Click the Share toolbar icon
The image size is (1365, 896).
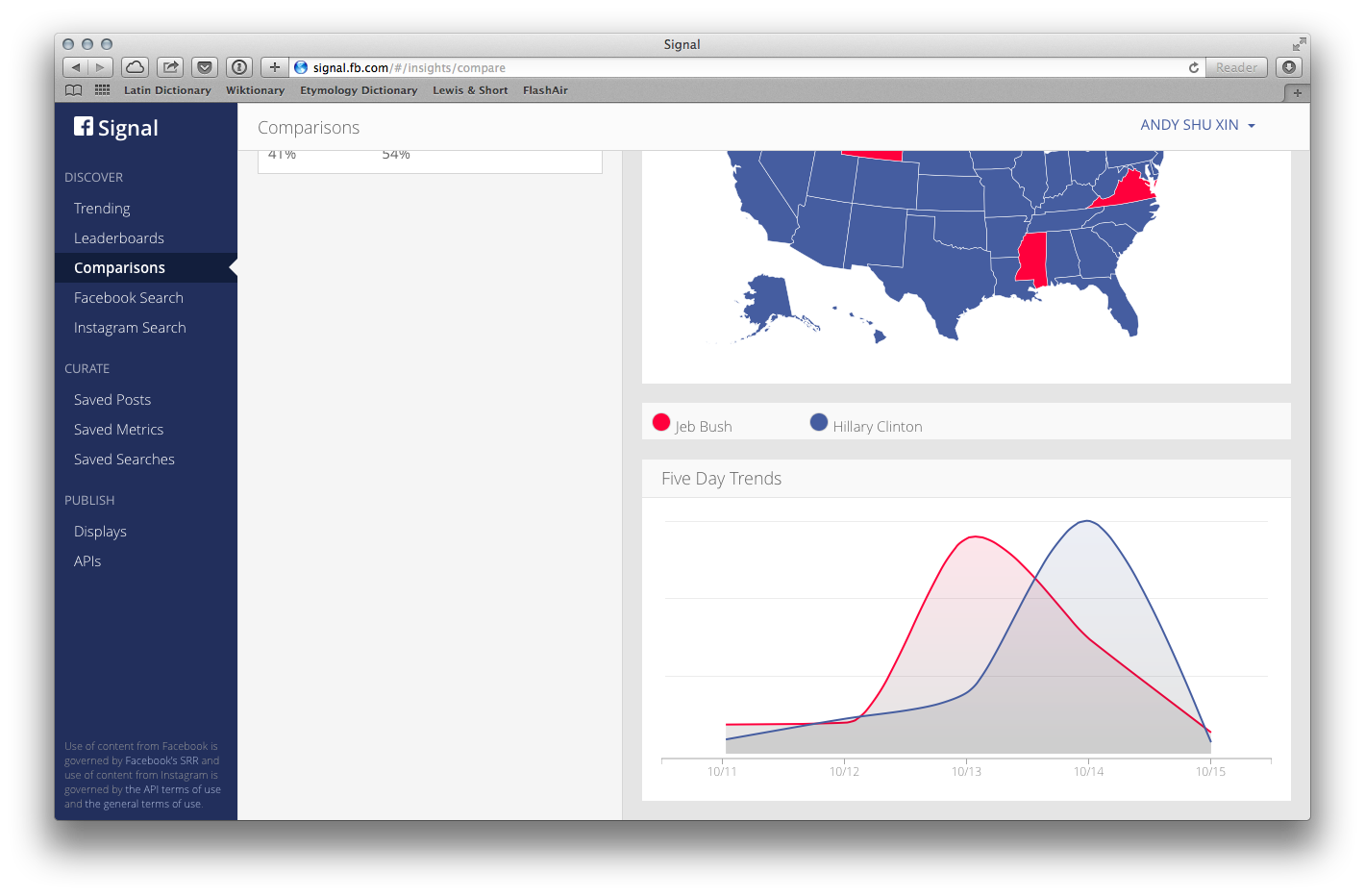(x=170, y=67)
